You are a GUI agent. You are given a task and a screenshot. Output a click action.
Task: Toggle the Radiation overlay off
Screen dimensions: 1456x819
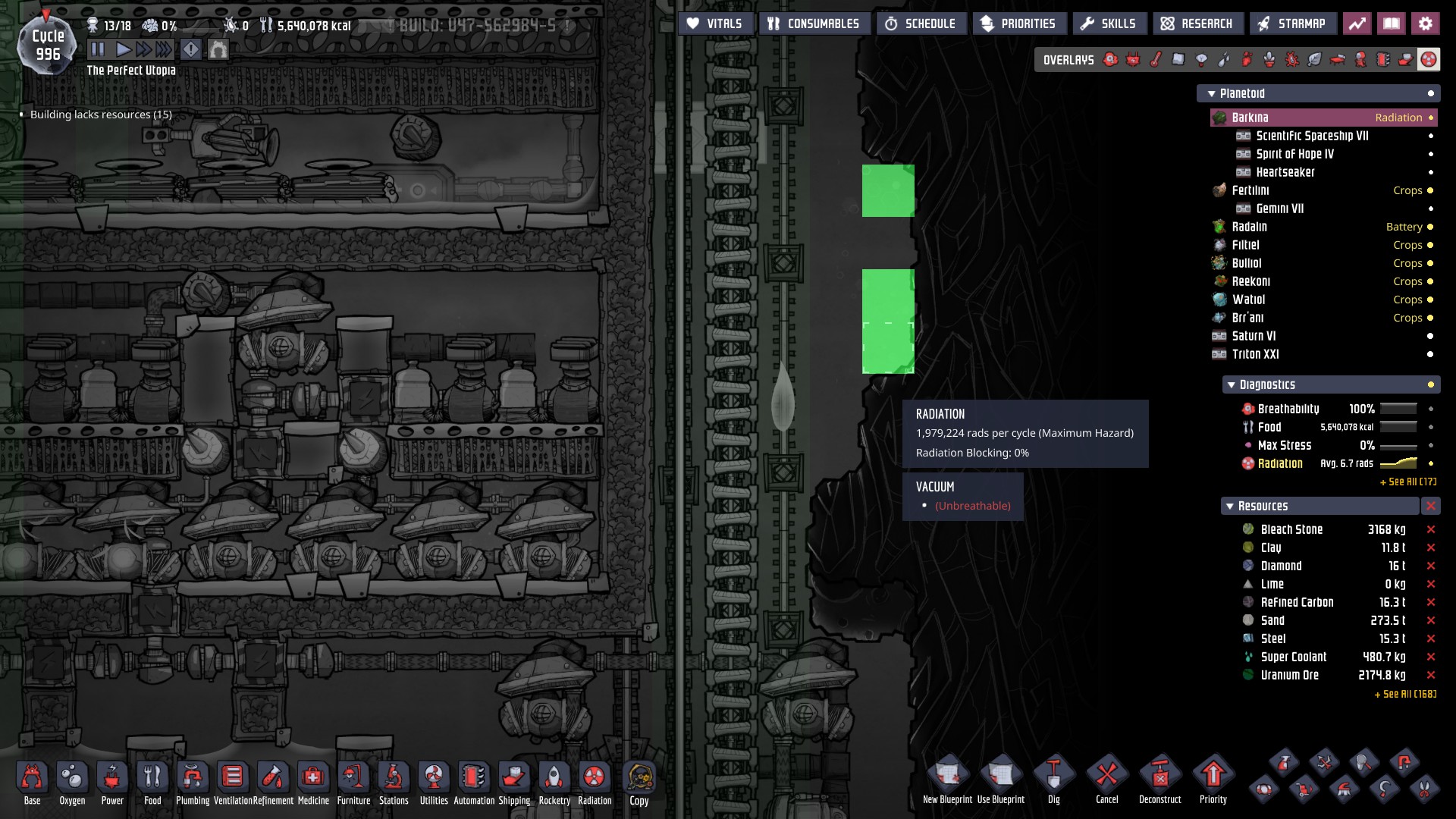[1429, 60]
